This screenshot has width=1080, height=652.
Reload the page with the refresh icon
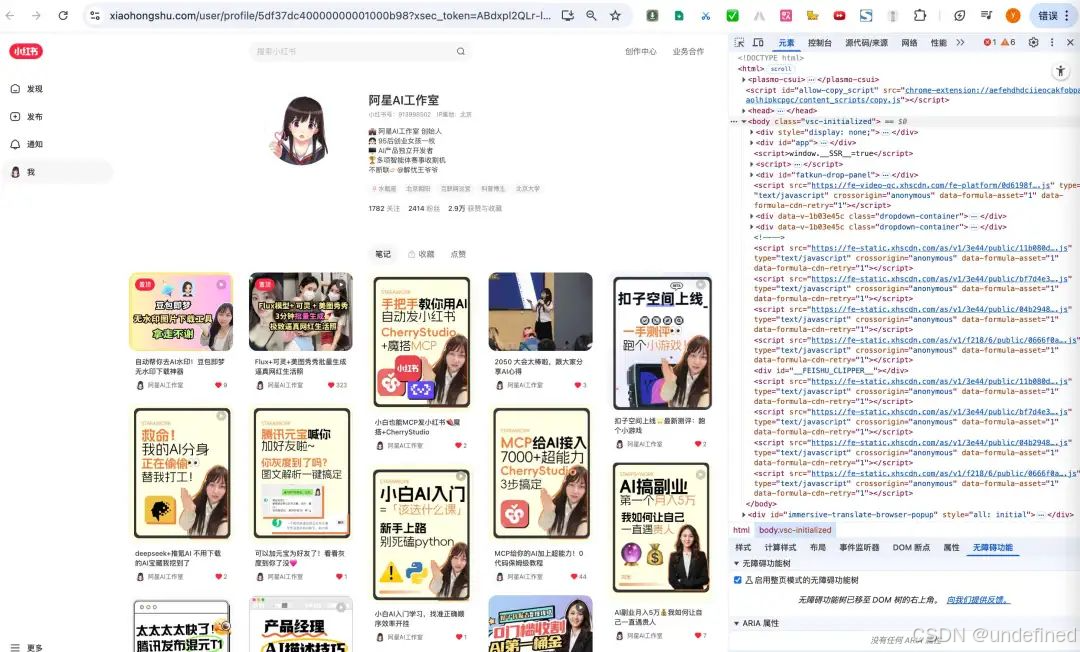[63, 15]
